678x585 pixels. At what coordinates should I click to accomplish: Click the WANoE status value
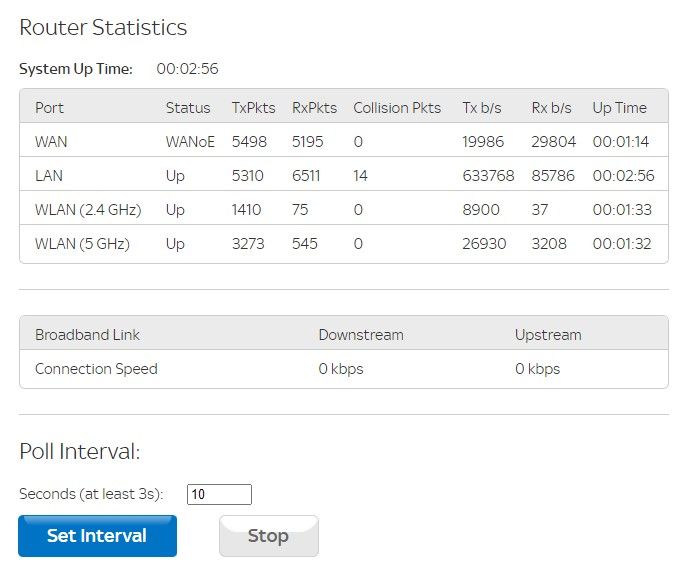point(190,142)
